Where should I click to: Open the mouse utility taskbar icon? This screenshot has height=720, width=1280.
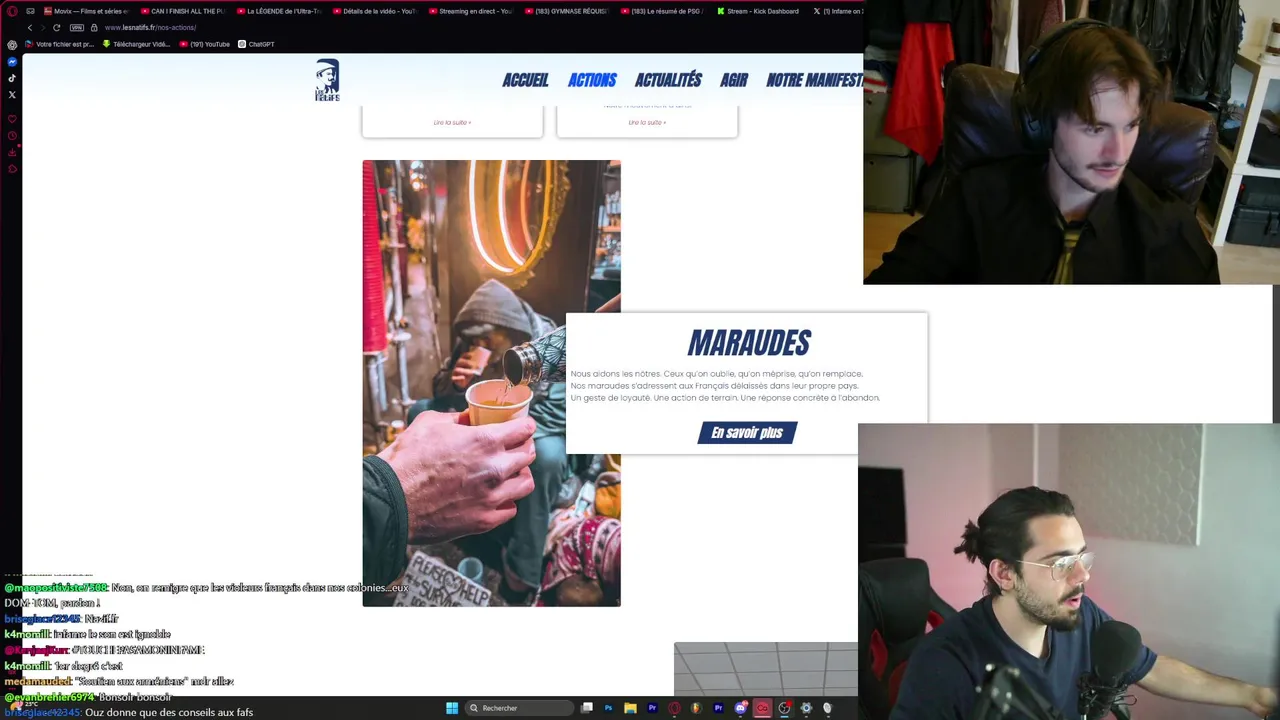point(827,708)
